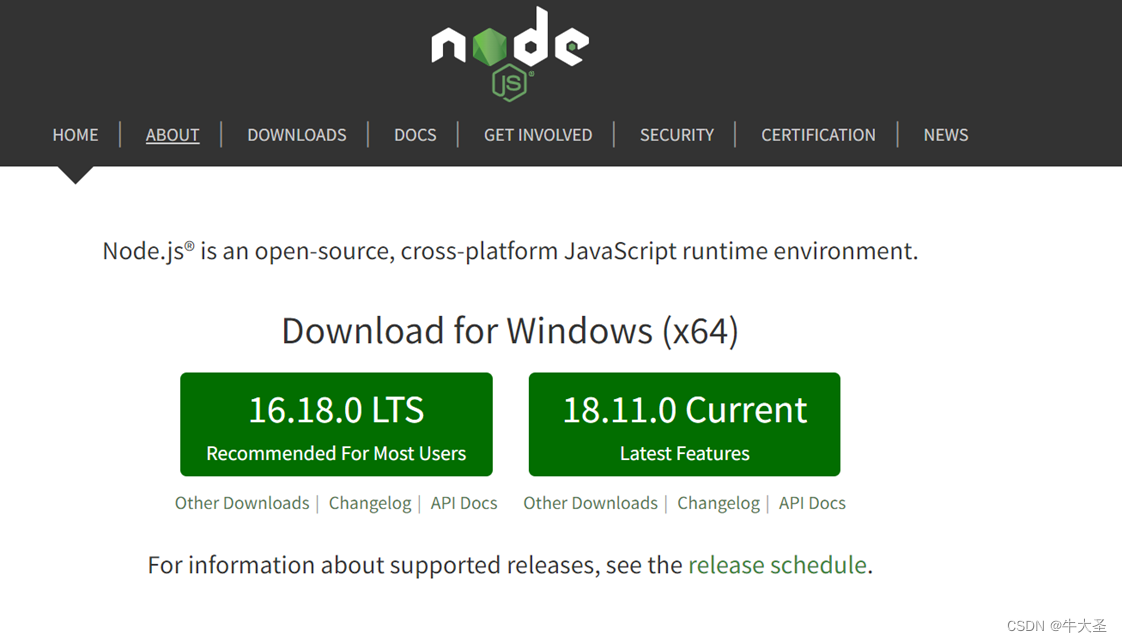Open the CERTIFICATION page
The image size is (1122, 642).
(818, 135)
